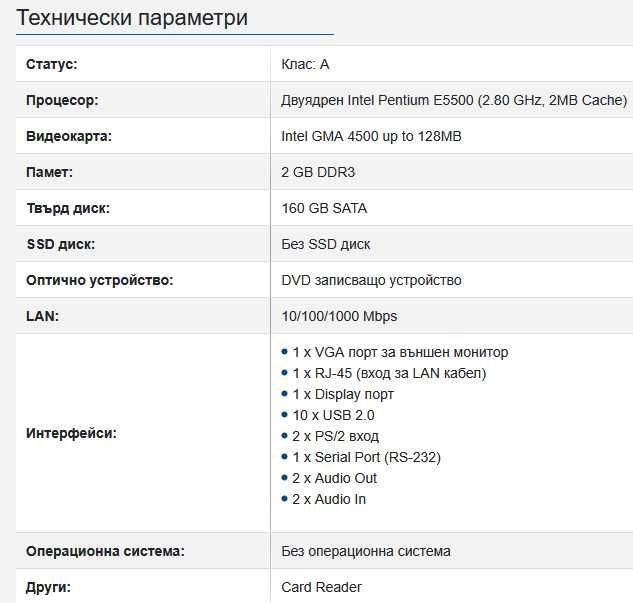The height and width of the screenshot is (603, 633).
Task: Click the "Статус:" row label
Action: [x=51, y=64]
